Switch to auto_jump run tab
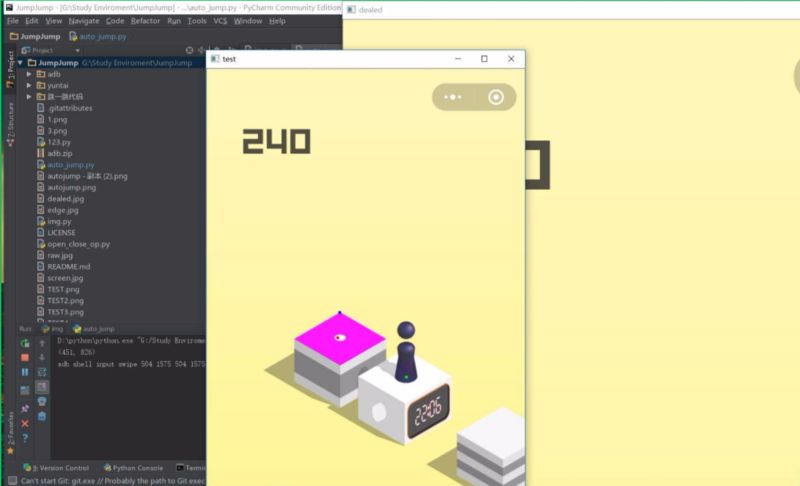 pos(94,329)
